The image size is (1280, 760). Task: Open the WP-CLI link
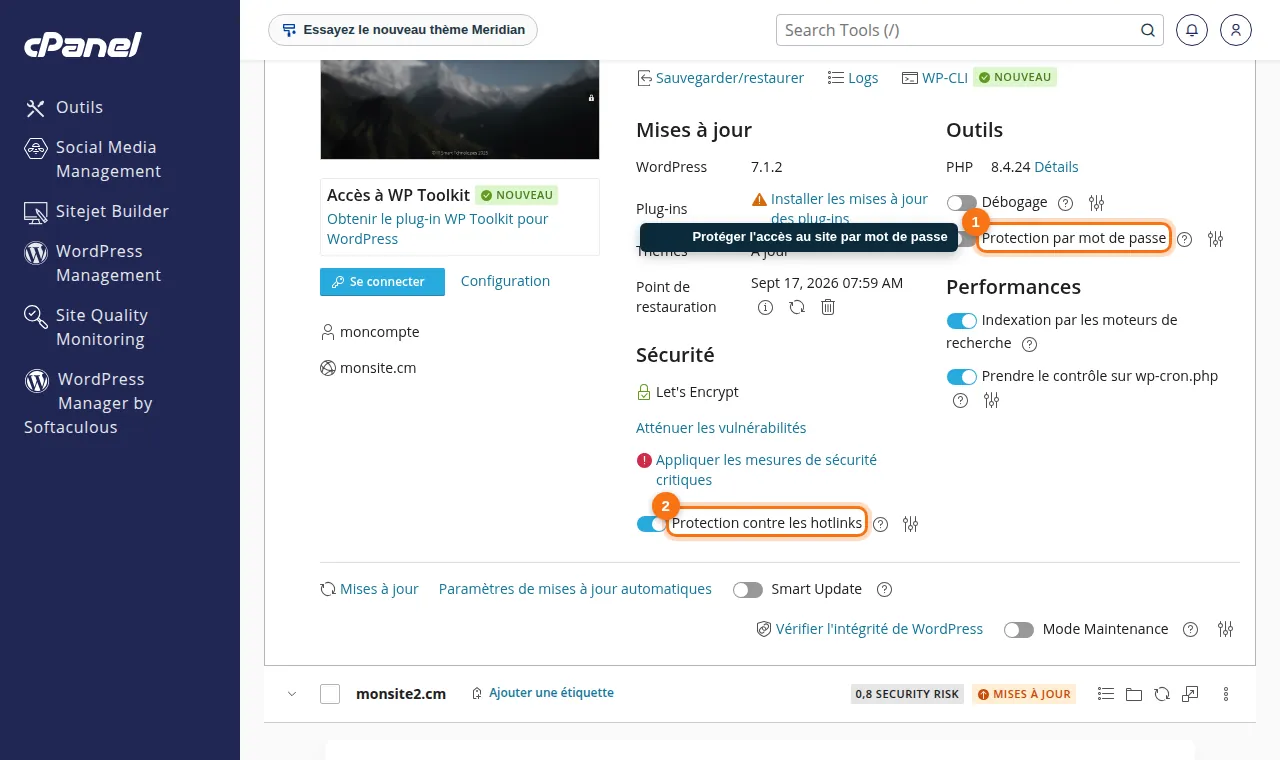pyautogui.click(x=934, y=78)
